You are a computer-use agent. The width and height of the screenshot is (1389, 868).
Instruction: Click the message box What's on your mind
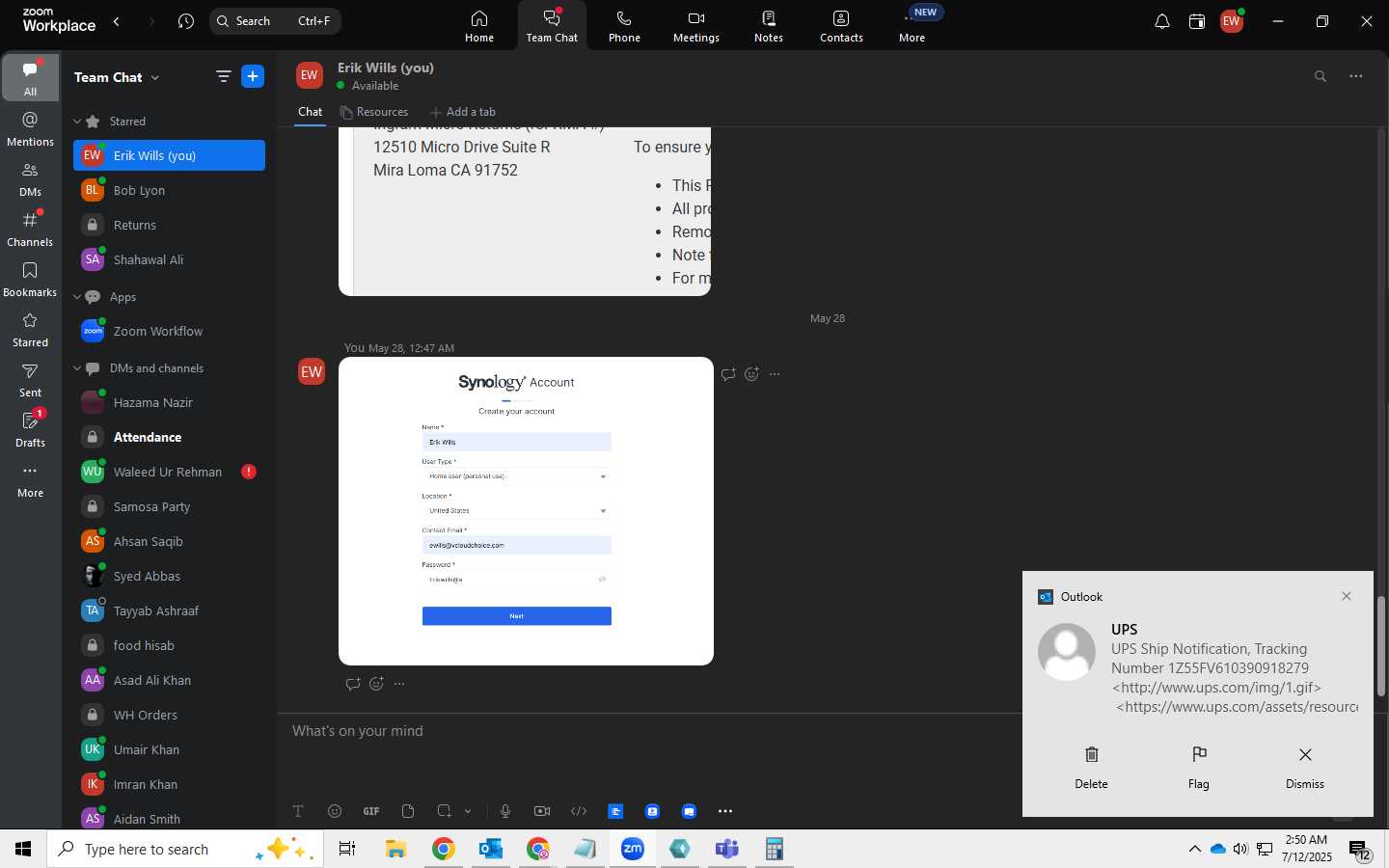click(x=649, y=731)
